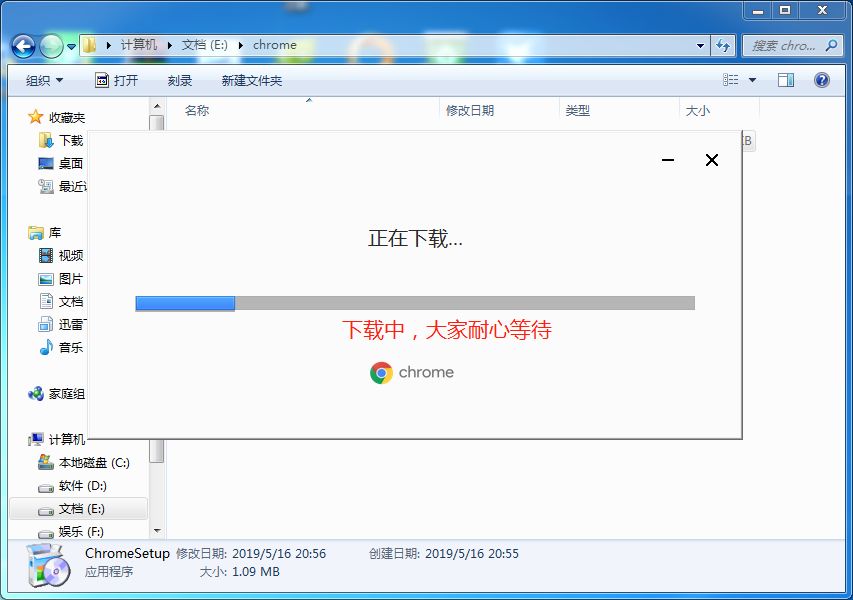The image size is (853, 600).
Task: Click the ChromeSetup name in details pane
Action: click(x=127, y=553)
